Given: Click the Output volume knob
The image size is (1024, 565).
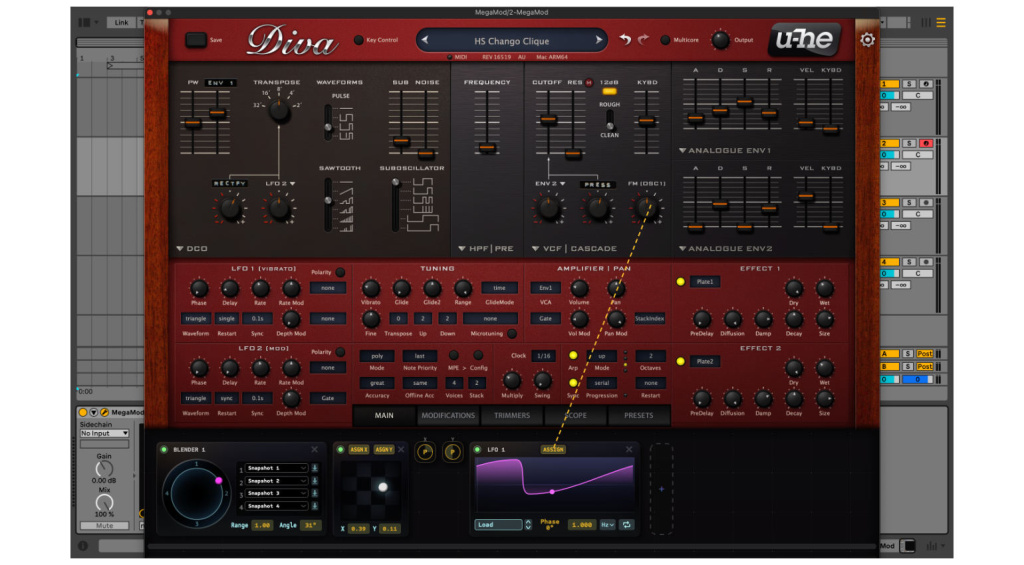Looking at the screenshot, I should point(720,40).
